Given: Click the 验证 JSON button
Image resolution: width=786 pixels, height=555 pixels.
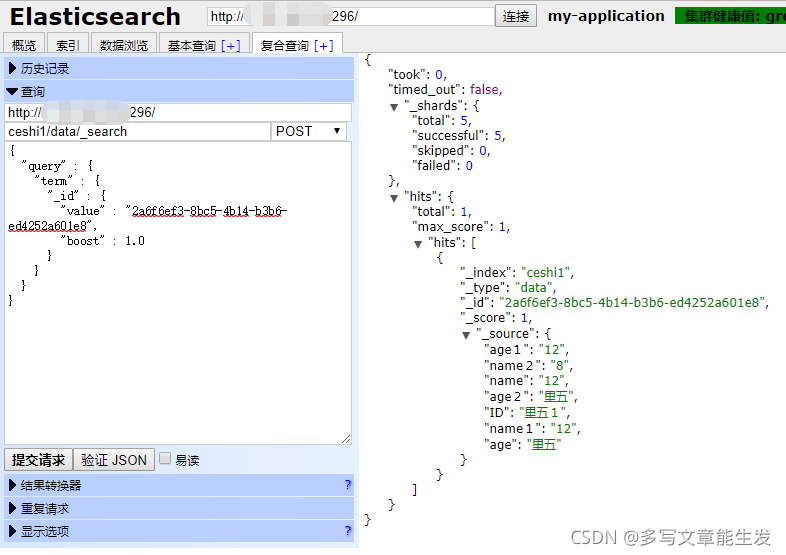Looking at the screenshot, I should 114,460.
